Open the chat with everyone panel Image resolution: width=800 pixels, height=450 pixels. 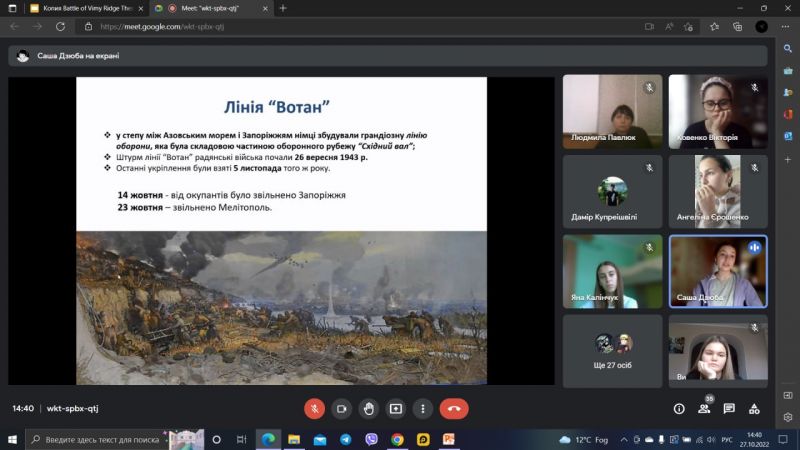pyautogui.click(x=729, y=409)
